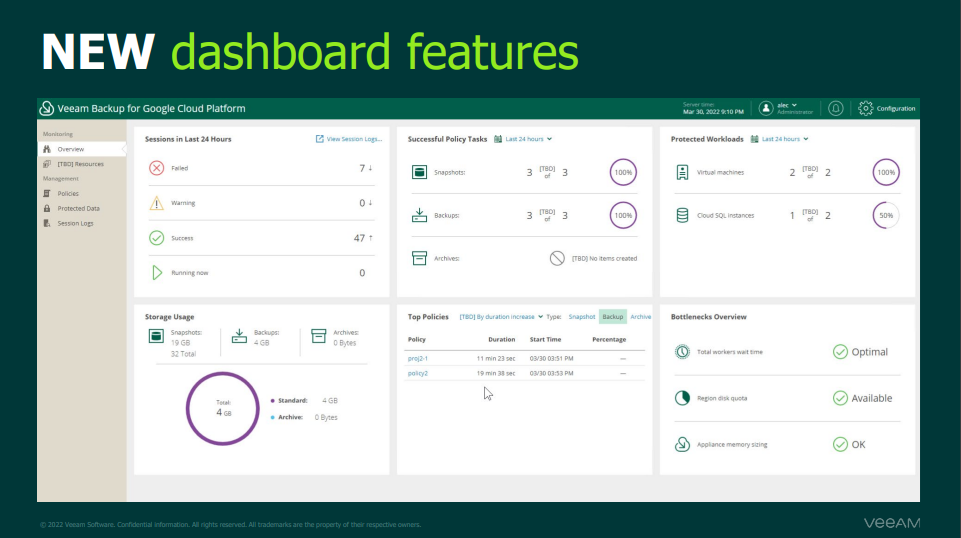The height and width of the screenshot is (538, 961).
Task: Click the alec user avatar icon
Action: (765, 108)
